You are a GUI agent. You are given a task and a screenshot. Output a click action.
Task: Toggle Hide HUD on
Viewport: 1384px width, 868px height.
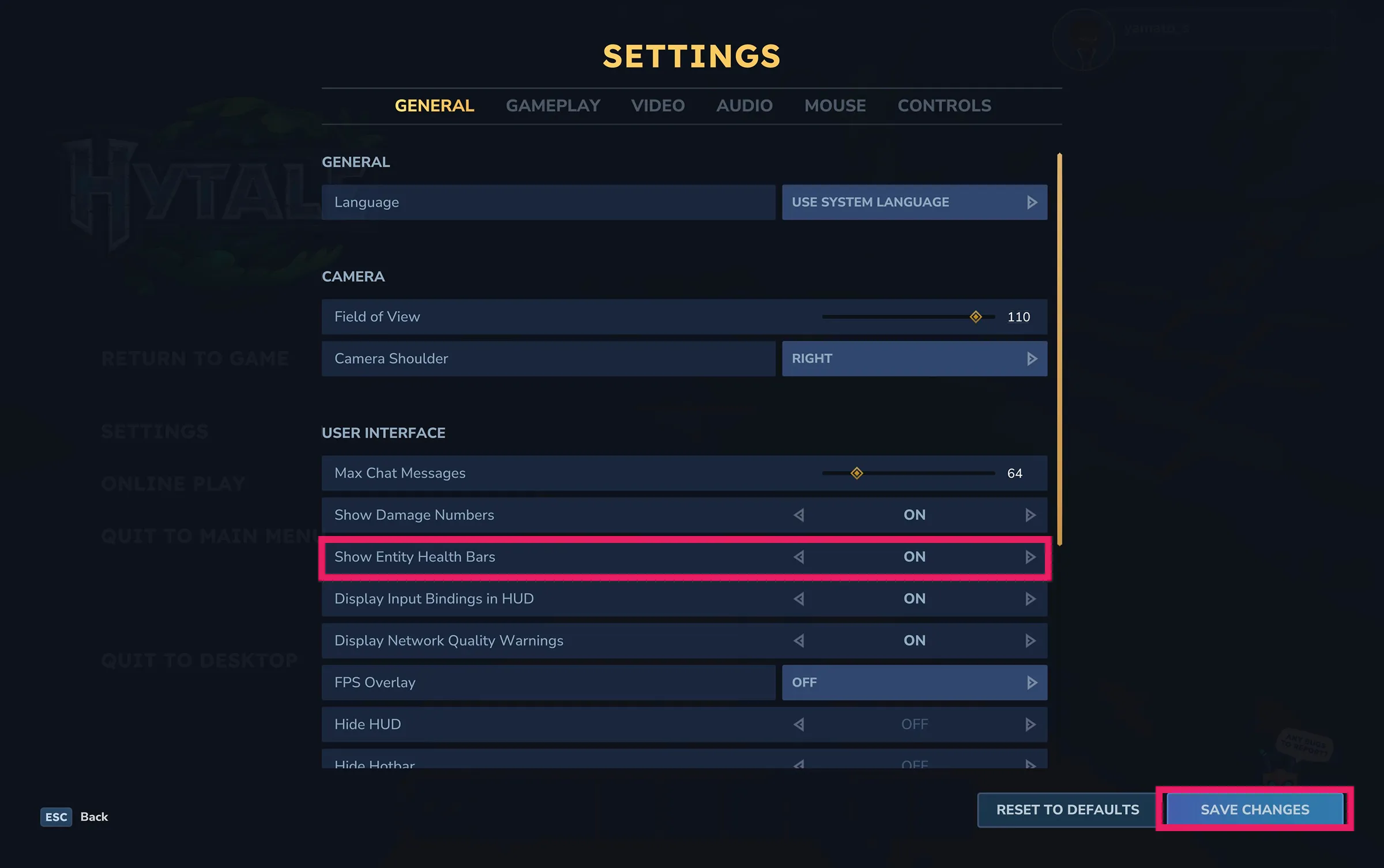(x=1030, y=724)
